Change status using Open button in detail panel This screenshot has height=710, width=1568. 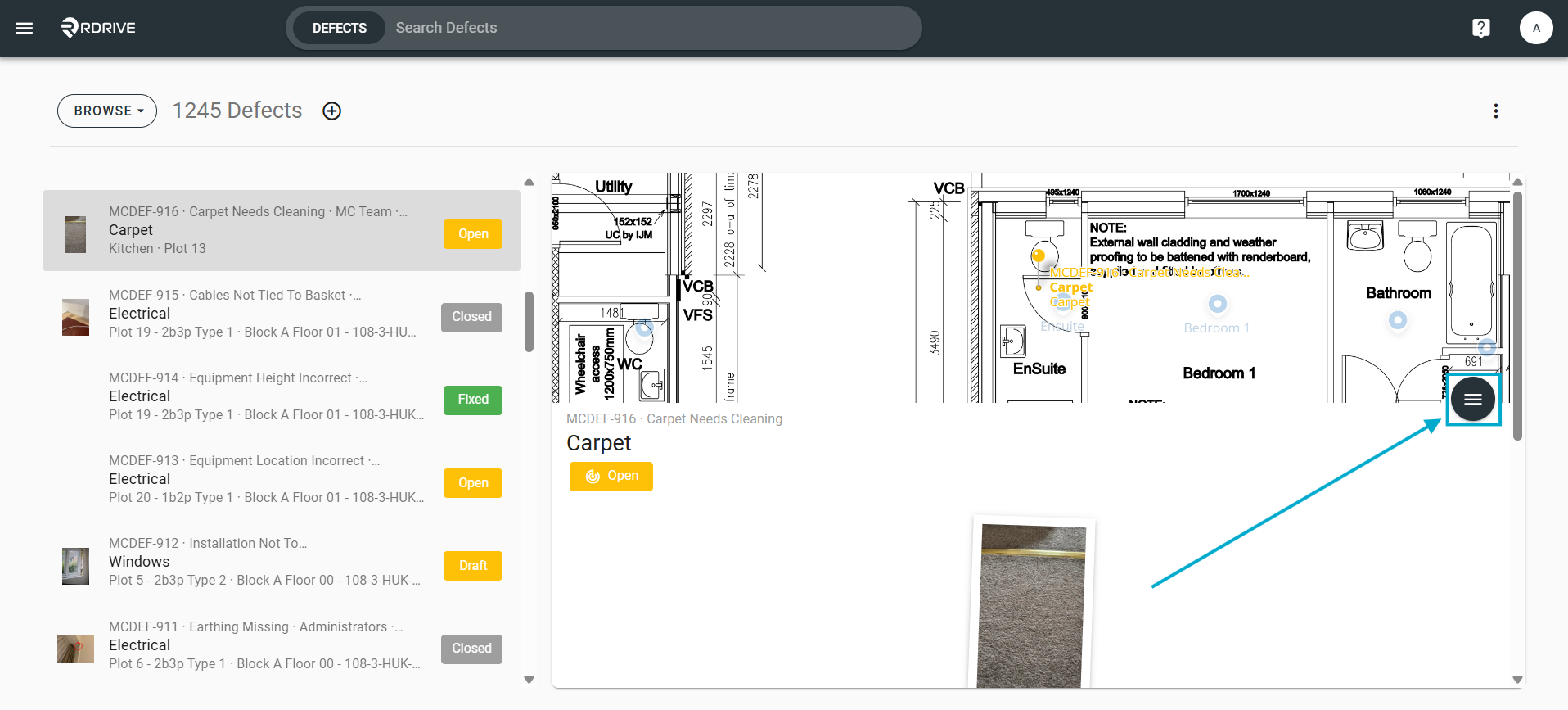coord(611,476)
